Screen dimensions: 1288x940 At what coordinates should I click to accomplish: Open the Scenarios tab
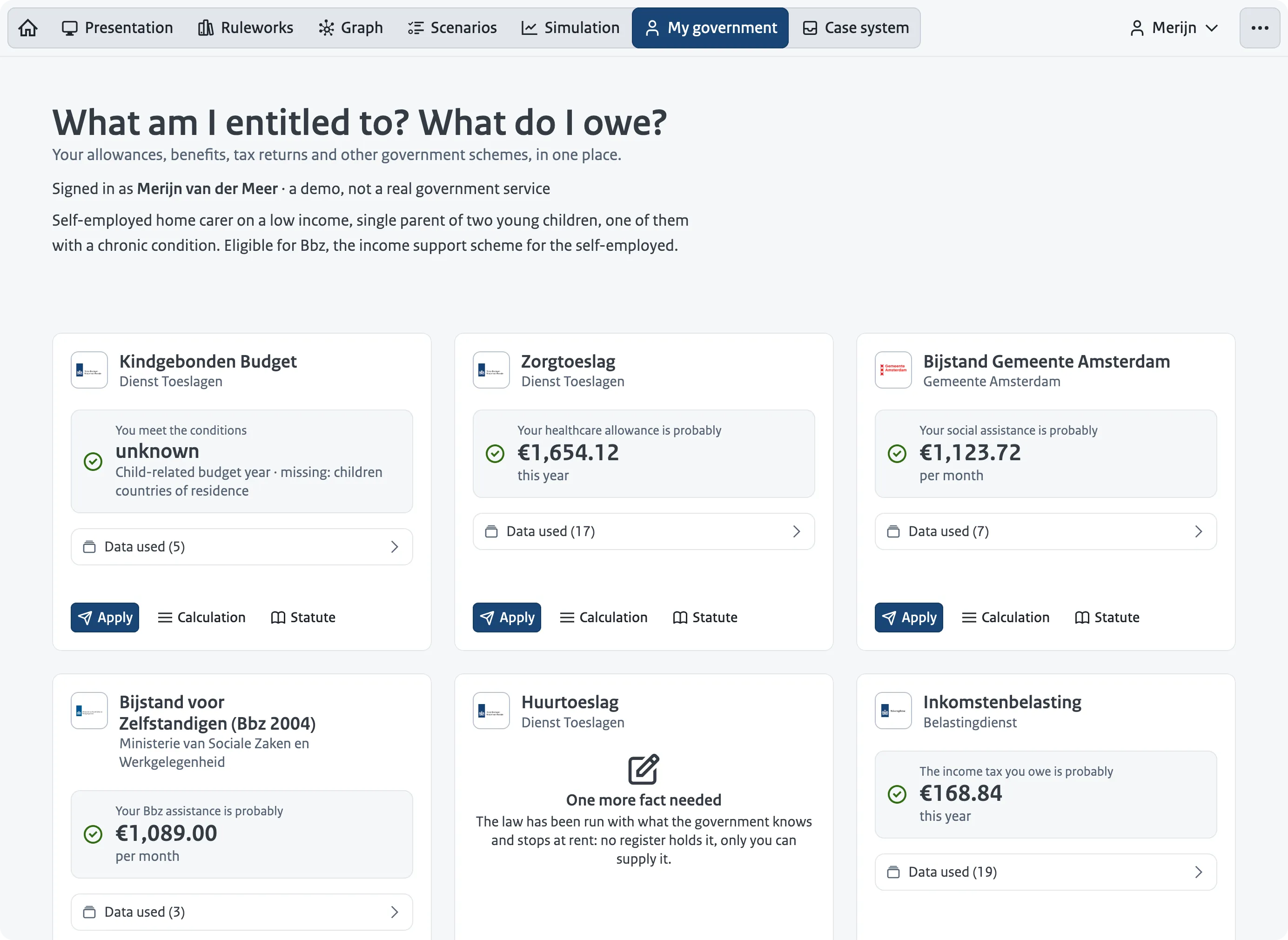click(452, 28)
